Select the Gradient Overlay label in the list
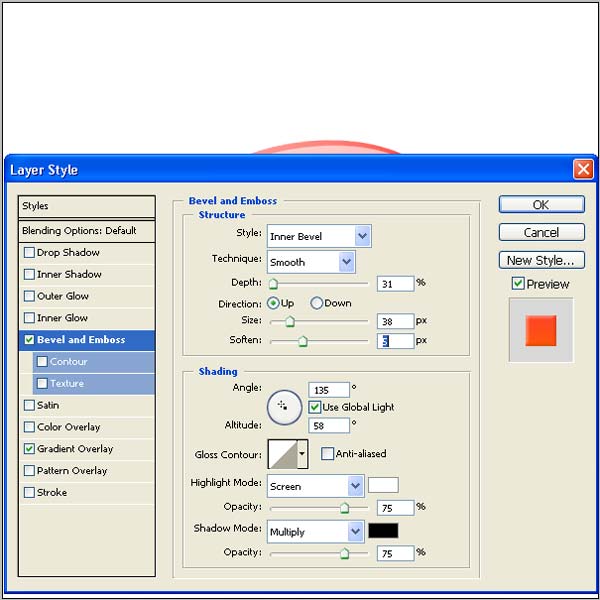The width and height of the screenshot is (600, 600). [75, 449]
